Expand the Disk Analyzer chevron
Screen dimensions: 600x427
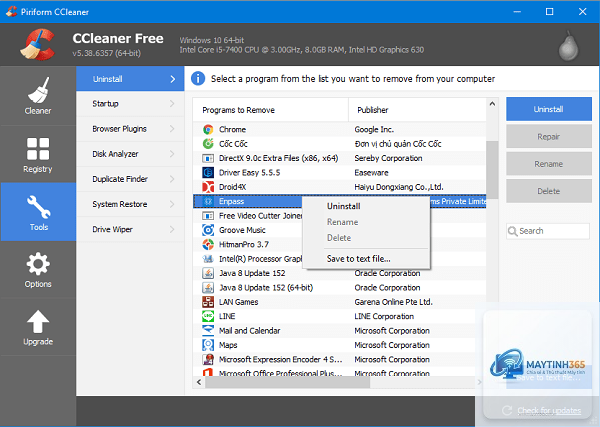172,154
